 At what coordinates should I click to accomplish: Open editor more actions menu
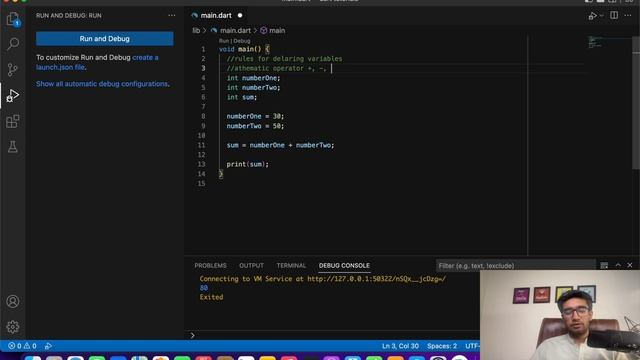point(628,16)
